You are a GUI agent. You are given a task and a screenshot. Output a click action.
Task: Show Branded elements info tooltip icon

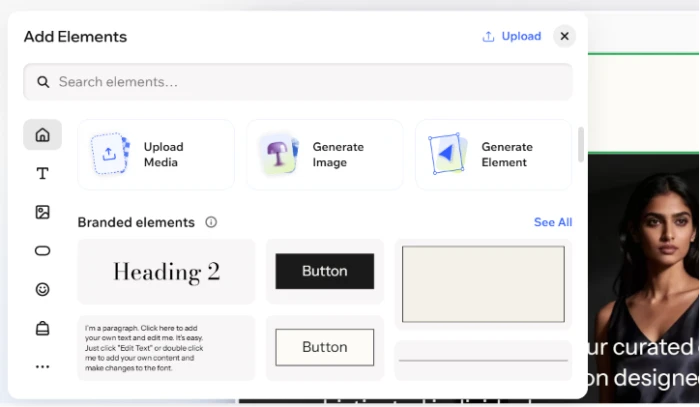point(211,222)
